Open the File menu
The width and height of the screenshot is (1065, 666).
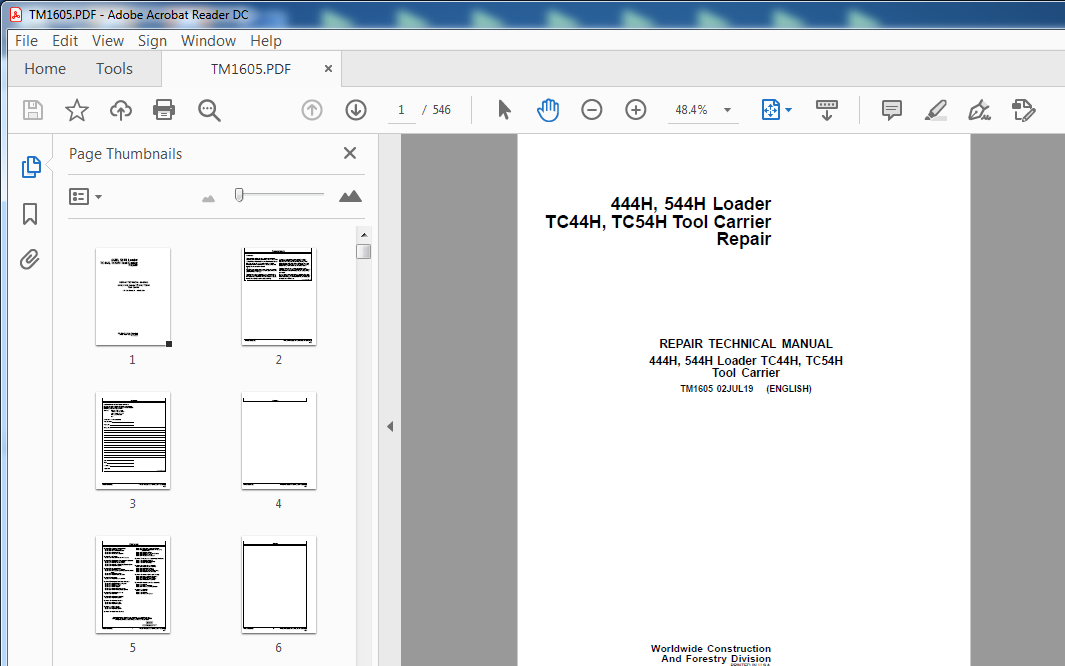(26, 41)
